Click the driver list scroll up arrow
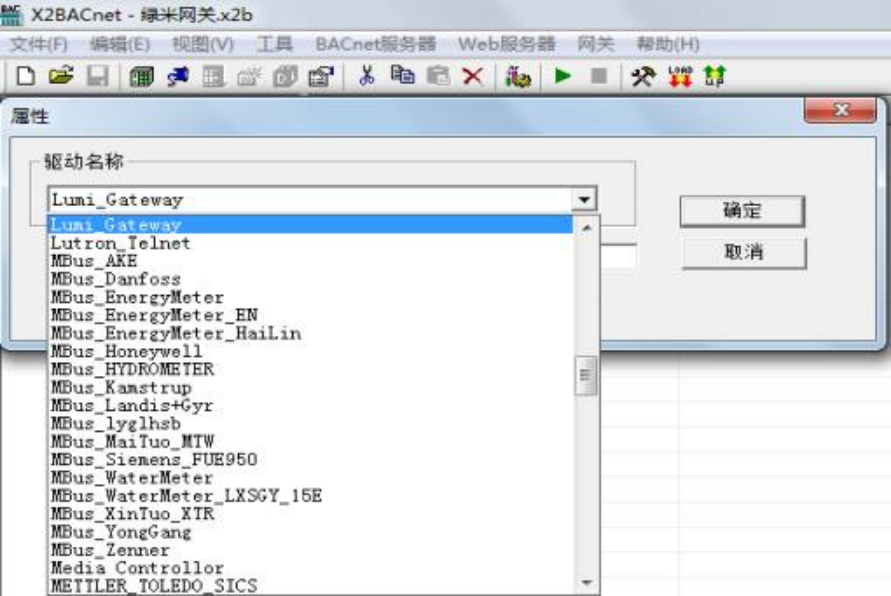 pos(587,228)
